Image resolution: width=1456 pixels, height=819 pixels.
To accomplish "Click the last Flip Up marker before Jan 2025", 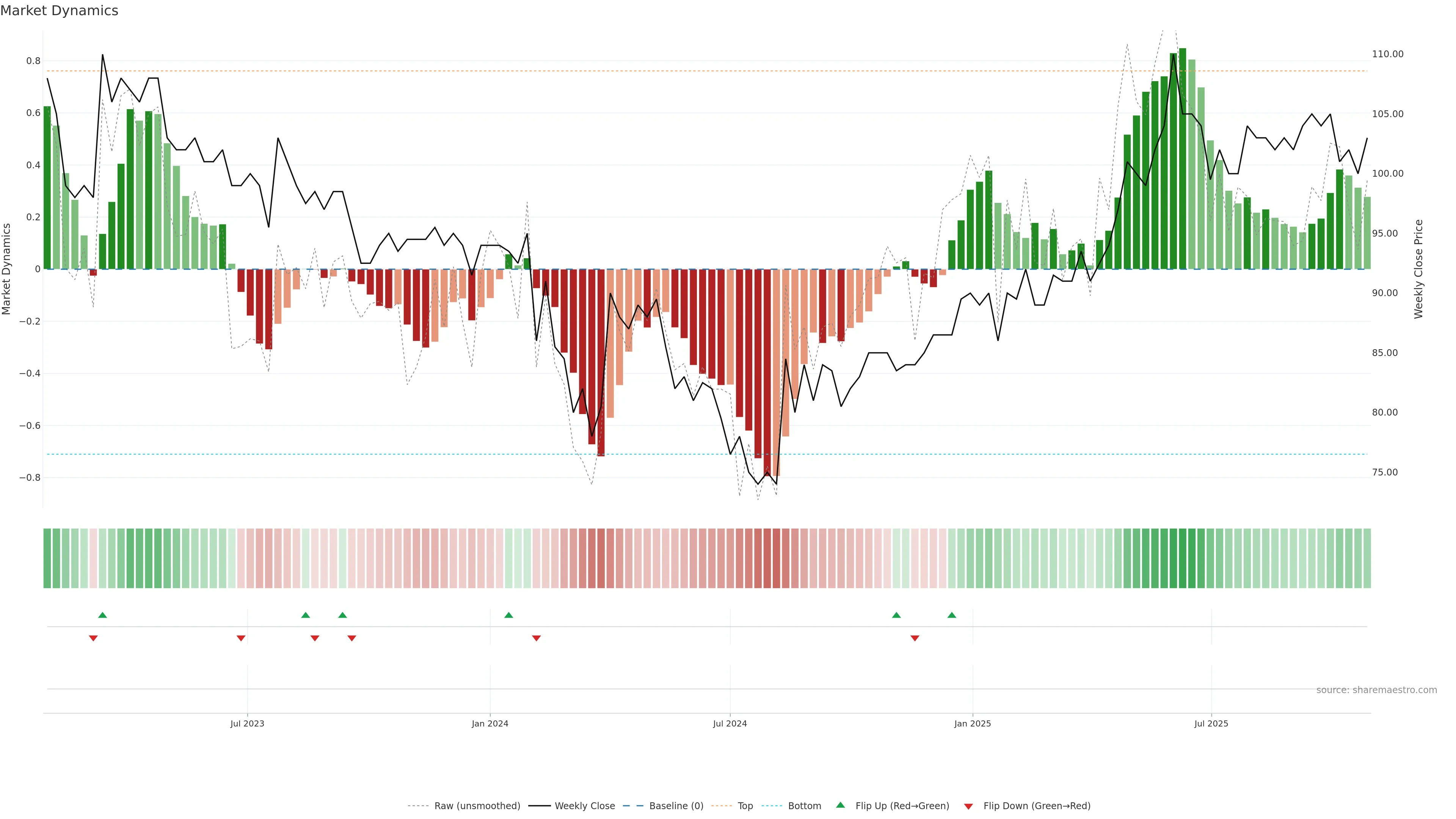I will point(952,615).
